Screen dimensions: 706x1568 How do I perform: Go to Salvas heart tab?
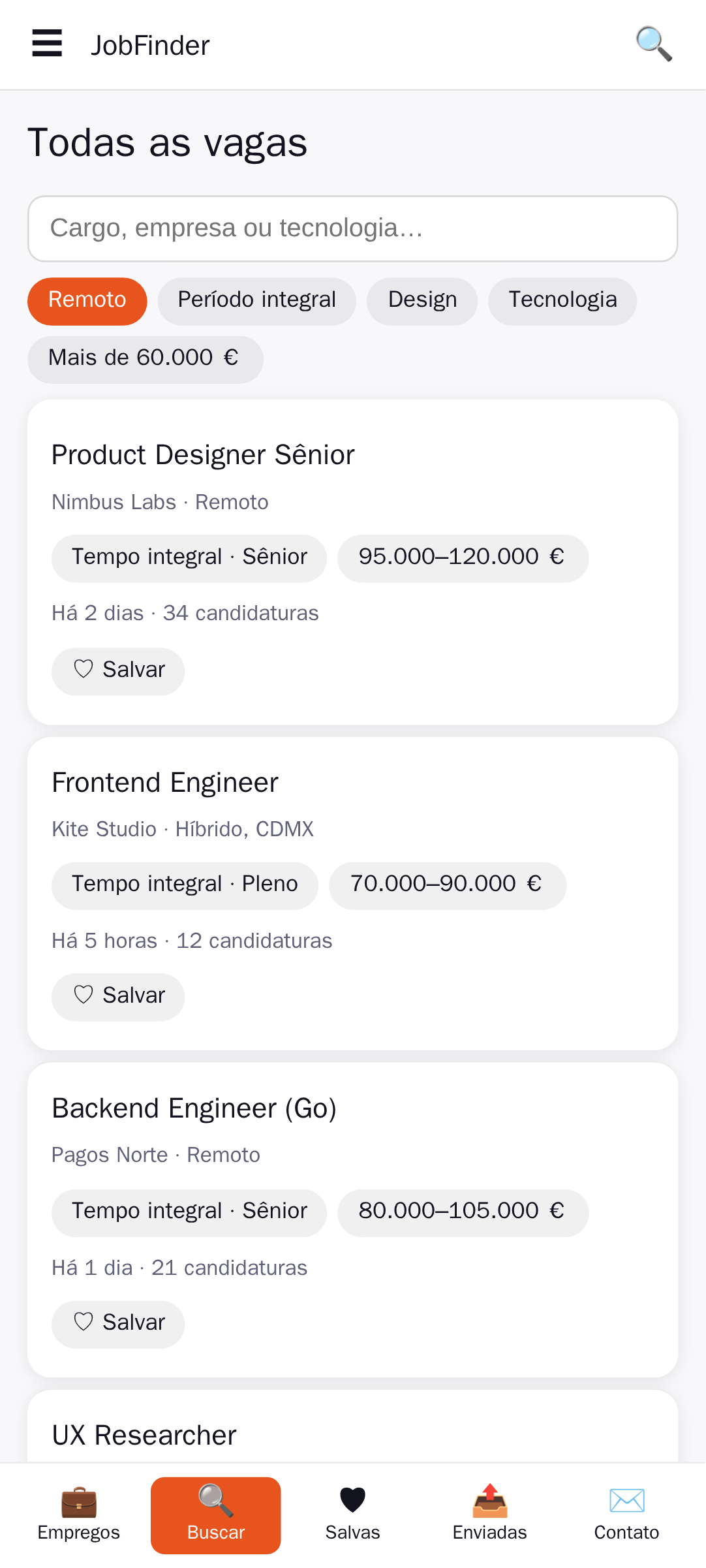pyautogui.click(x=353, y=1515)
